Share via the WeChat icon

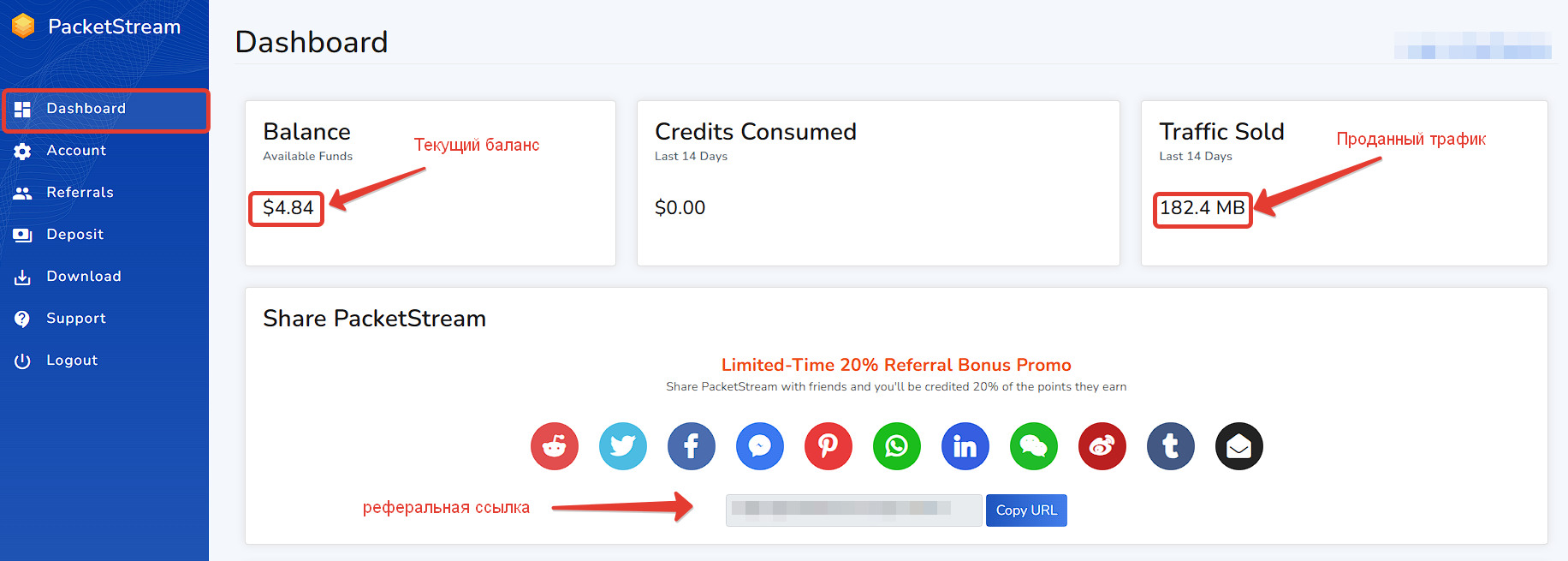coord(1034,446)
